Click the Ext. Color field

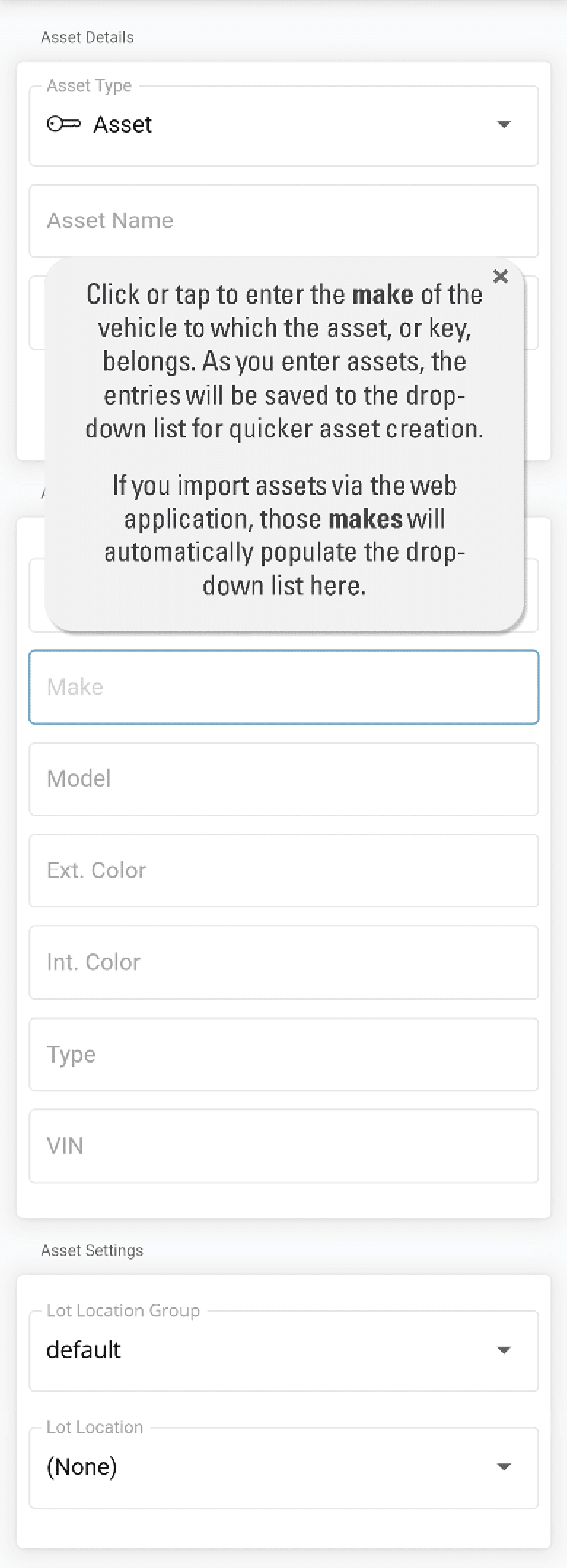coord(283,870)
